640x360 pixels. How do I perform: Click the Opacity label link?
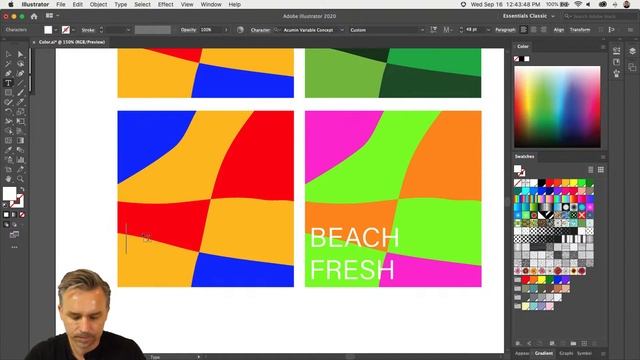click(x=189, y=30)
